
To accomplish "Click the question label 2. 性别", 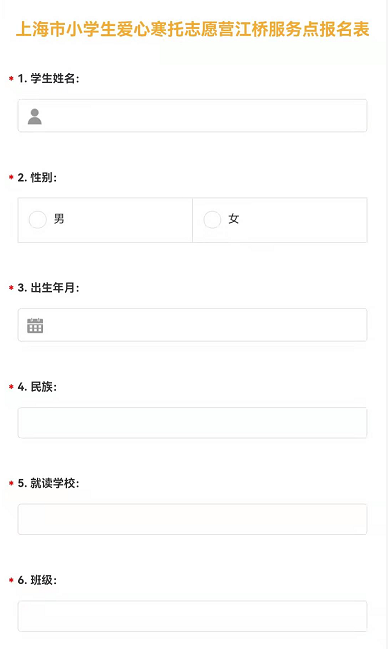I will (x=37, y=178).
